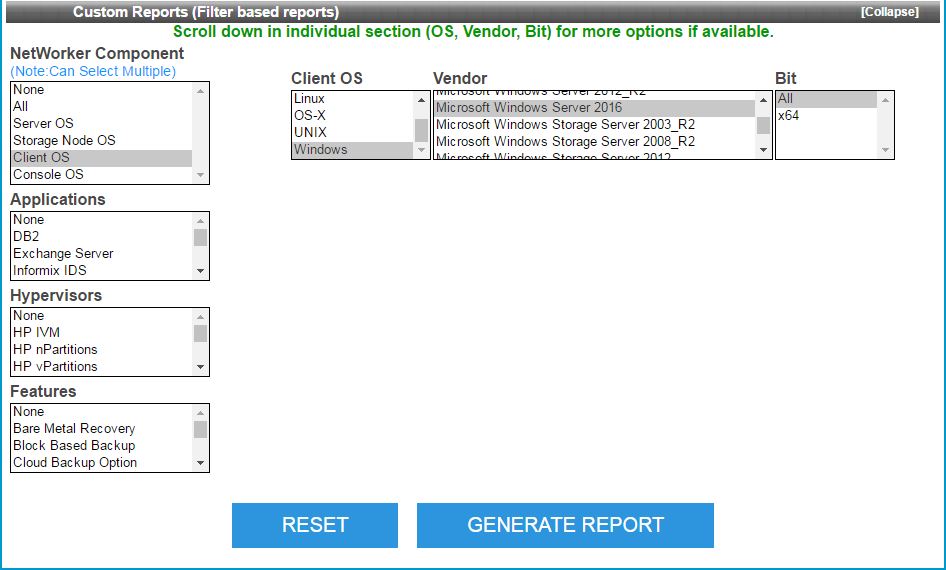The image size is (946, 570).
Task: Select x64 in Bit list
Action: [827, 115]
